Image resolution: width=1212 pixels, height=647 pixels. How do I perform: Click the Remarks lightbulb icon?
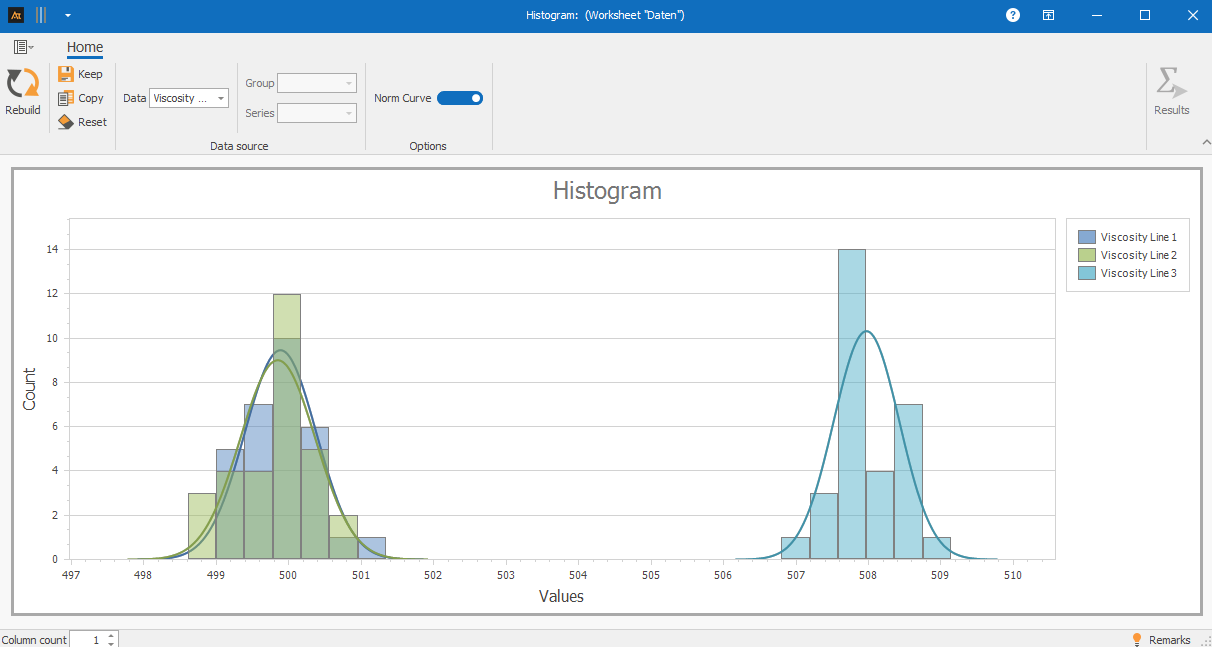click(x=1136, y=639)
